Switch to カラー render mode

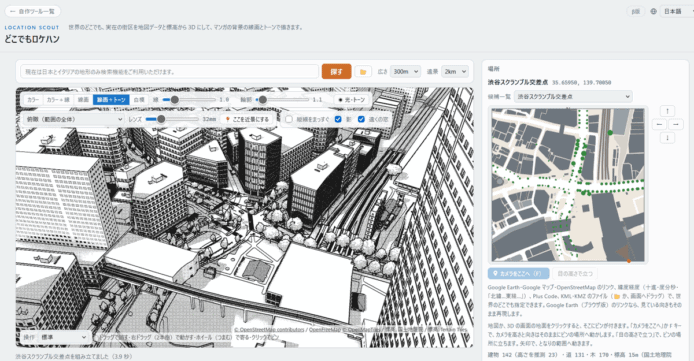(33, 100)
